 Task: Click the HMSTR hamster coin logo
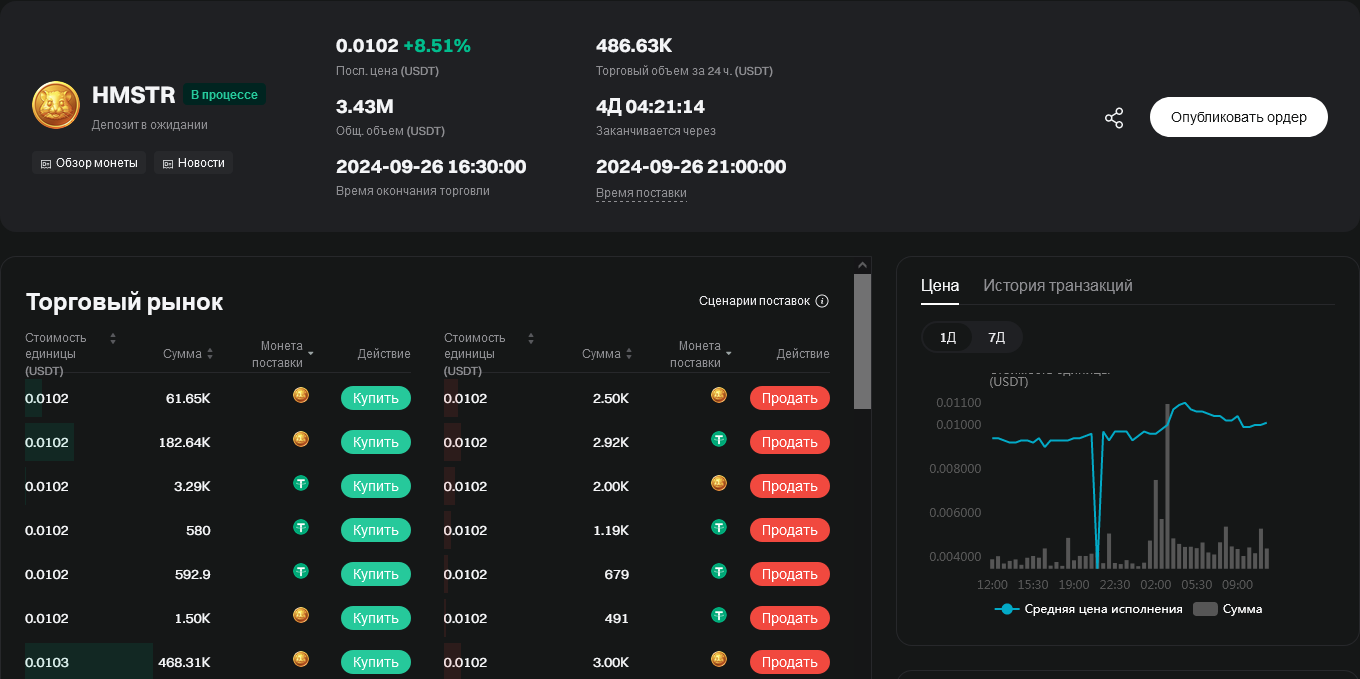pos(56,105)
